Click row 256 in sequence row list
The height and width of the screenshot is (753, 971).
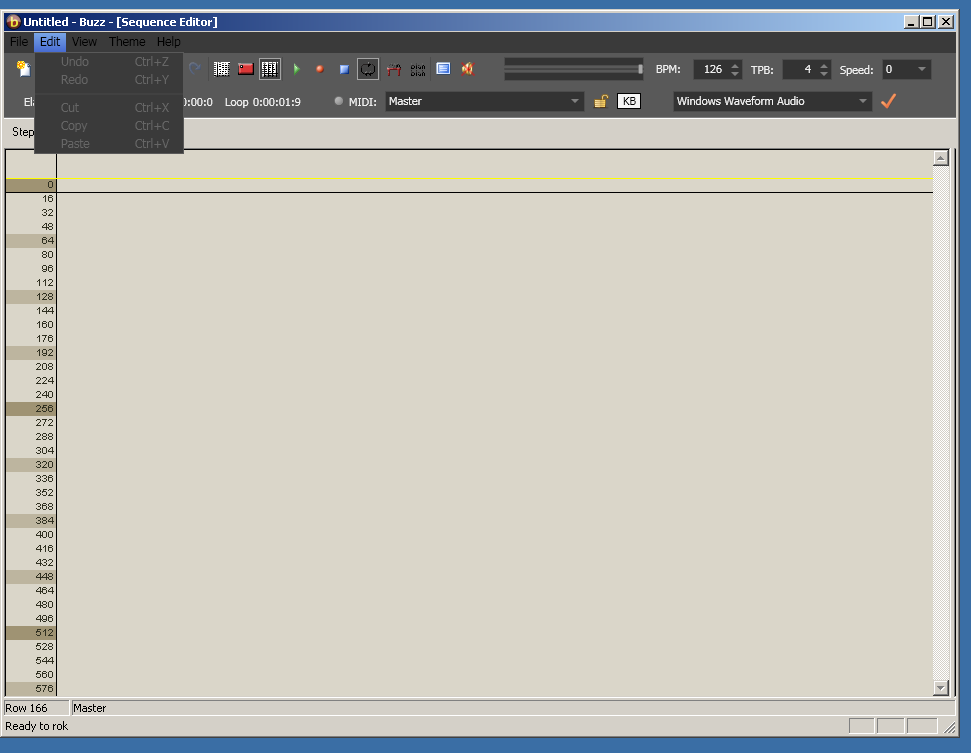(31, 409)
